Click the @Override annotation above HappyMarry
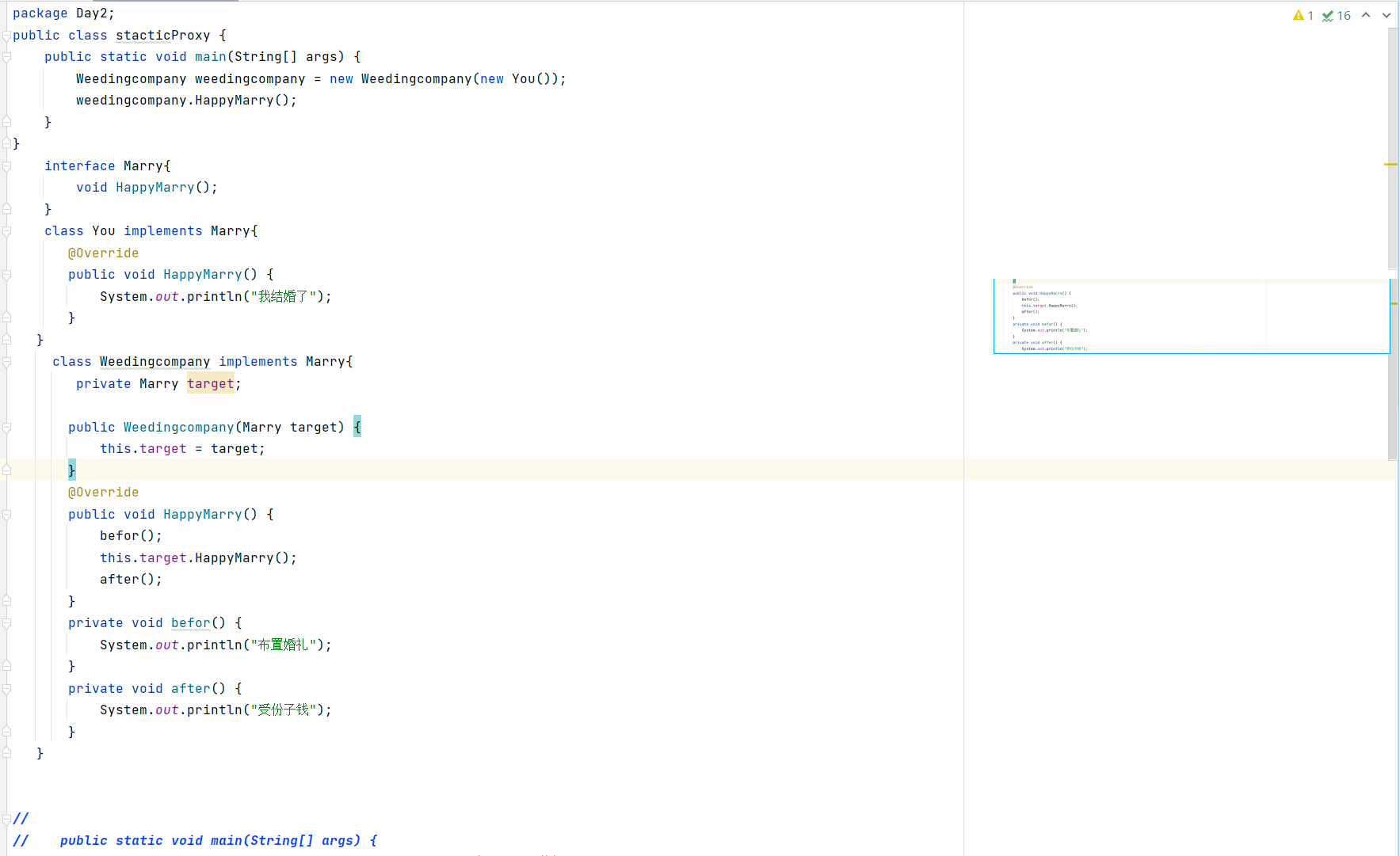 103,253
